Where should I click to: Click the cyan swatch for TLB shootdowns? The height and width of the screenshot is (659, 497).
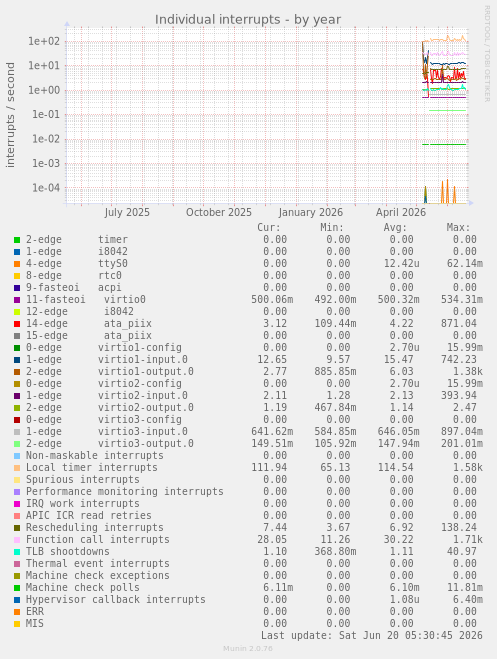[17, 552]
